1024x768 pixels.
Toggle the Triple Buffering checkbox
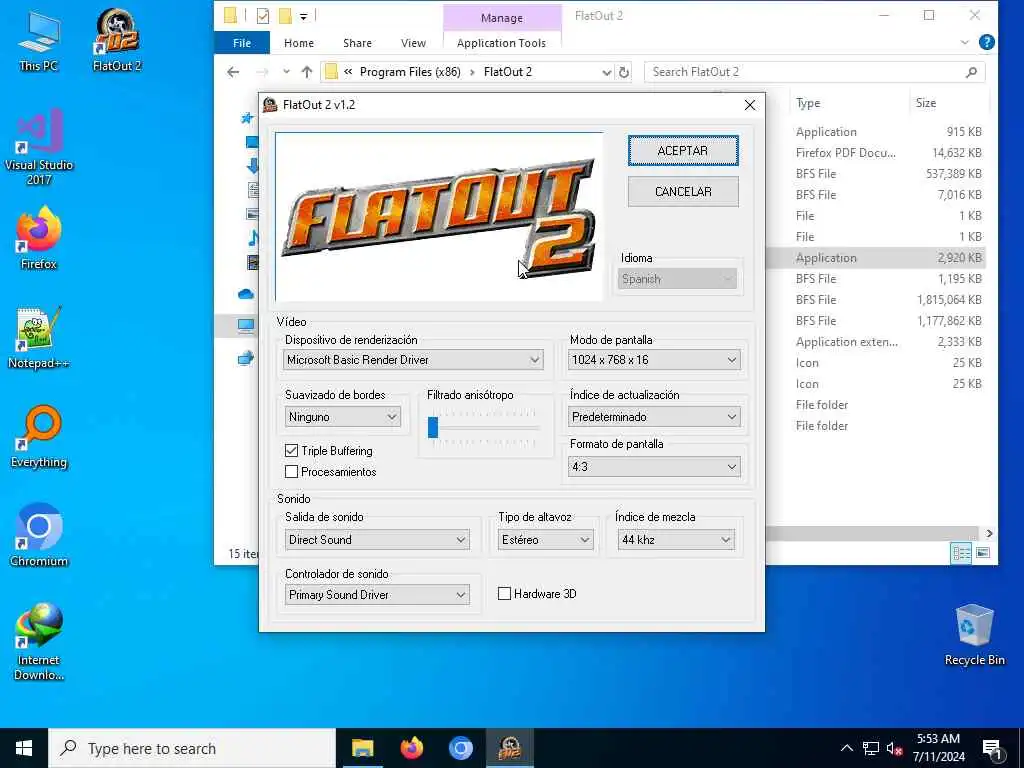(291, 451)
